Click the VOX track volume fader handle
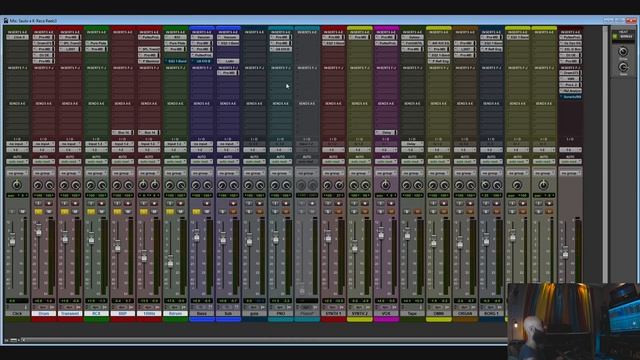640x360 pixels. [x=381, y=233]
